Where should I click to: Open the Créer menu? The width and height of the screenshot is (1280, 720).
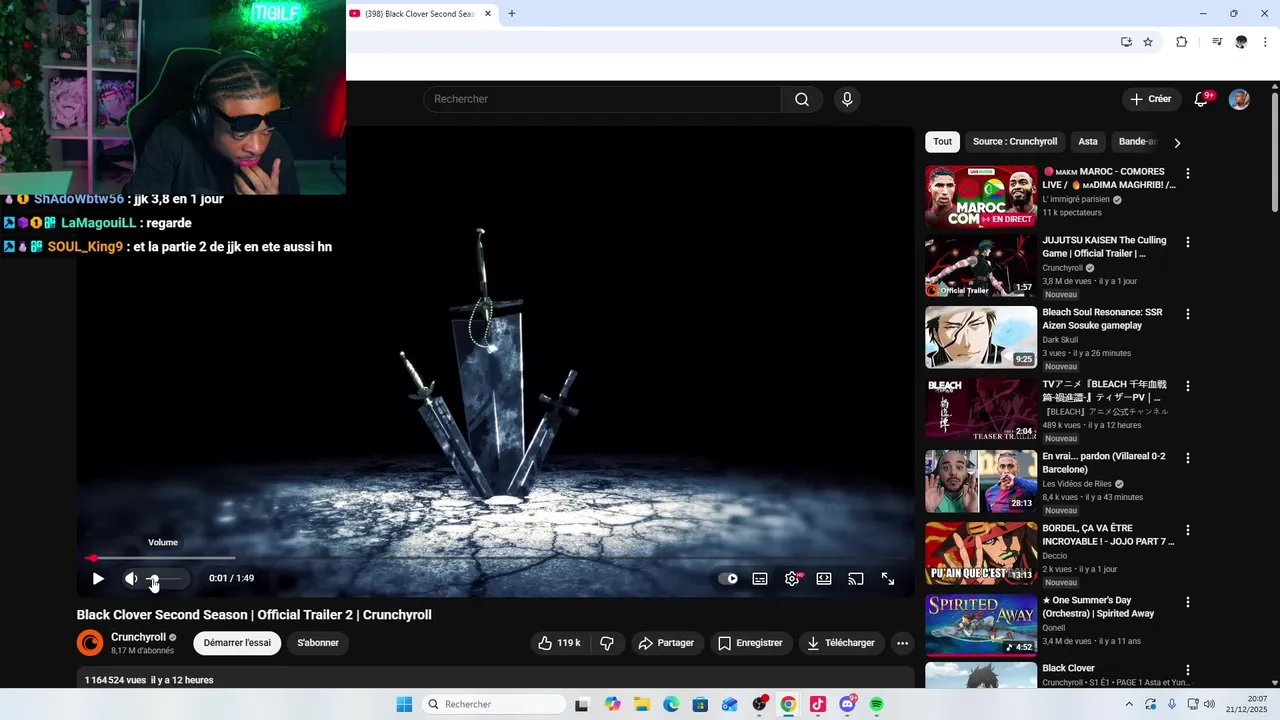[x=1151, y=99]
